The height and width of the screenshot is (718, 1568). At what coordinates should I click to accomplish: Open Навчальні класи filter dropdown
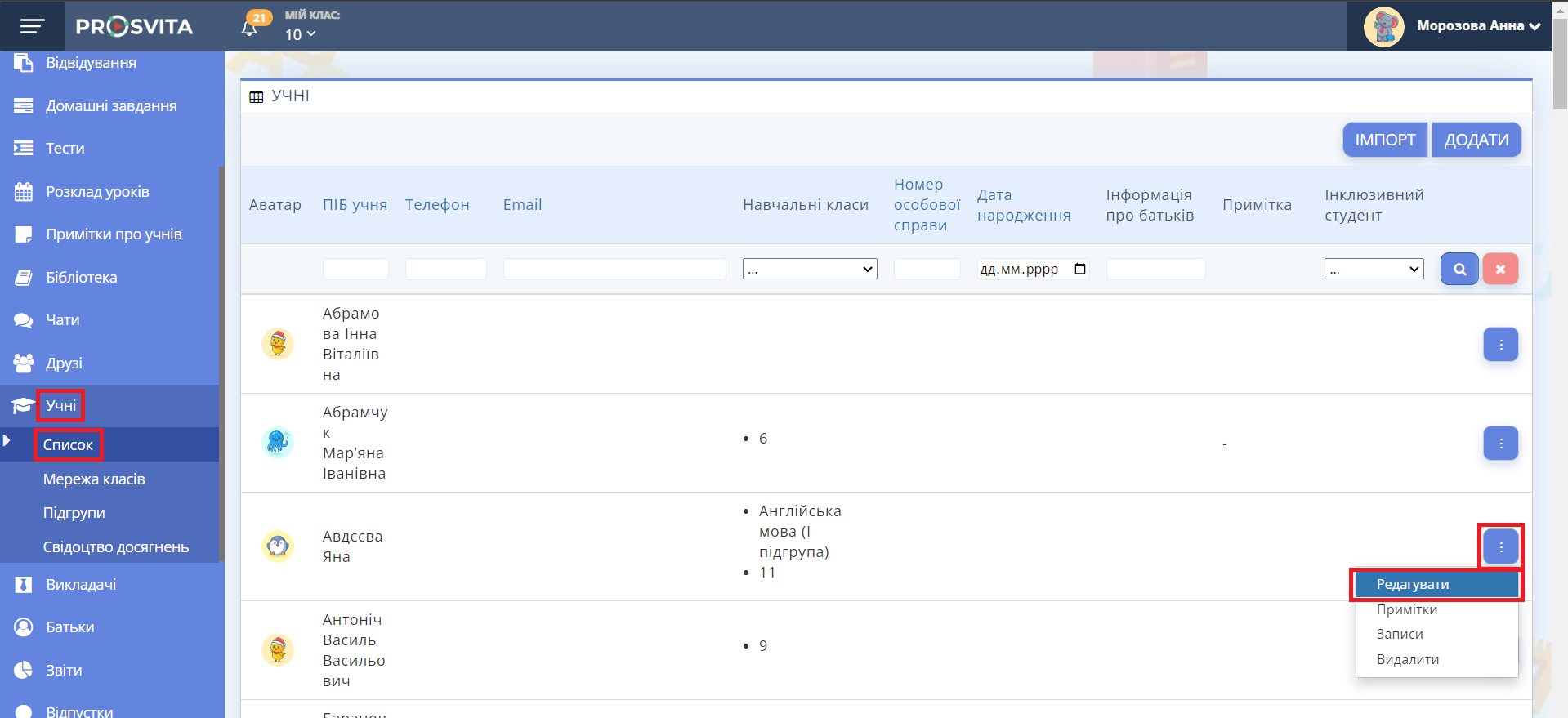(809, 269)
